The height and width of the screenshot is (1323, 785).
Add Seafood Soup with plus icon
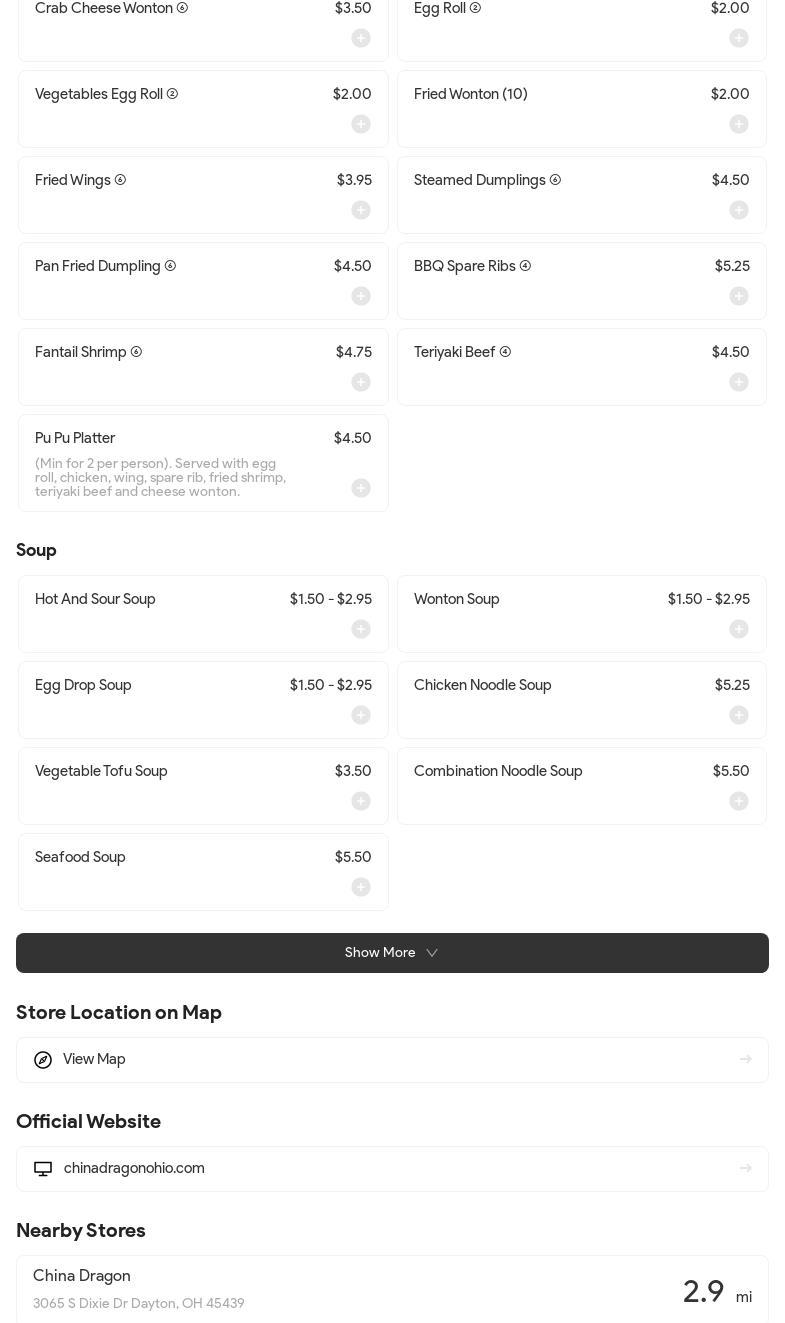click(x=361, y=887)
